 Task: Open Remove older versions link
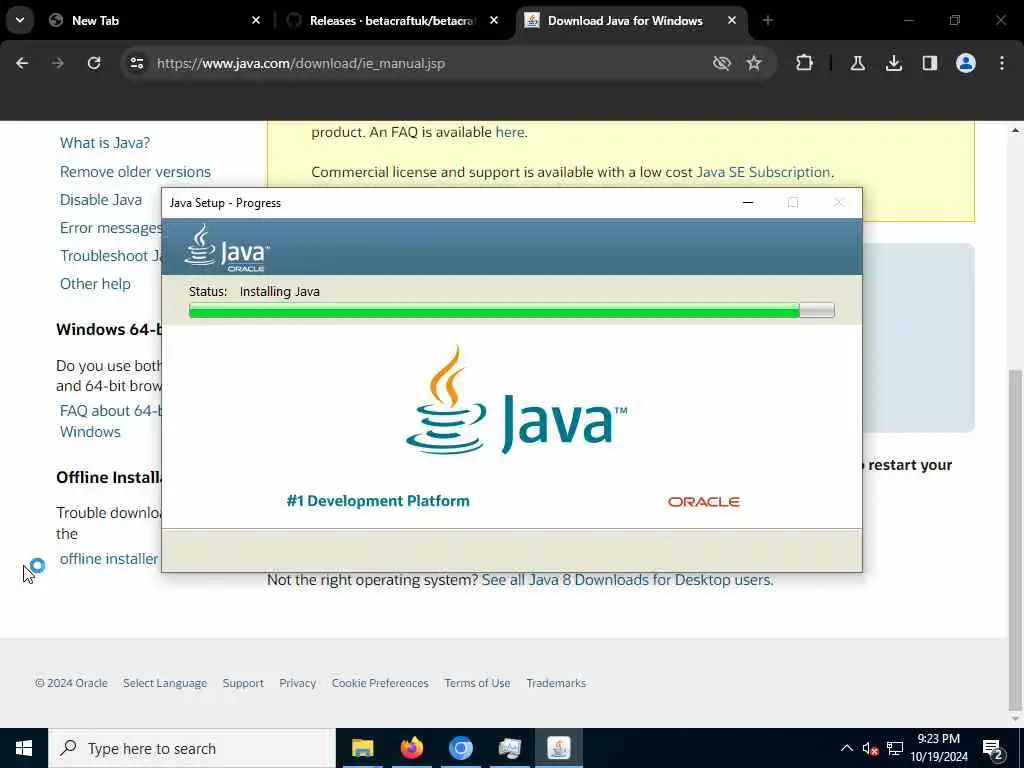(135, 172)
